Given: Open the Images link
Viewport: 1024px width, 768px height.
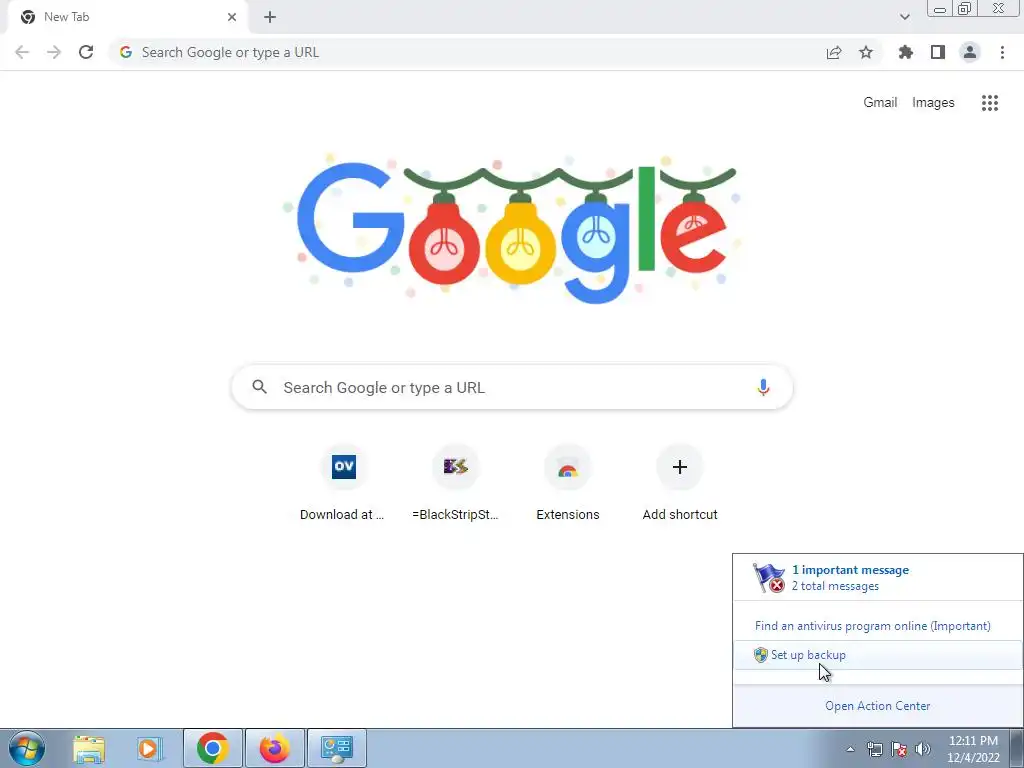Looking at the screenshot, I should (x=933, y=103).
